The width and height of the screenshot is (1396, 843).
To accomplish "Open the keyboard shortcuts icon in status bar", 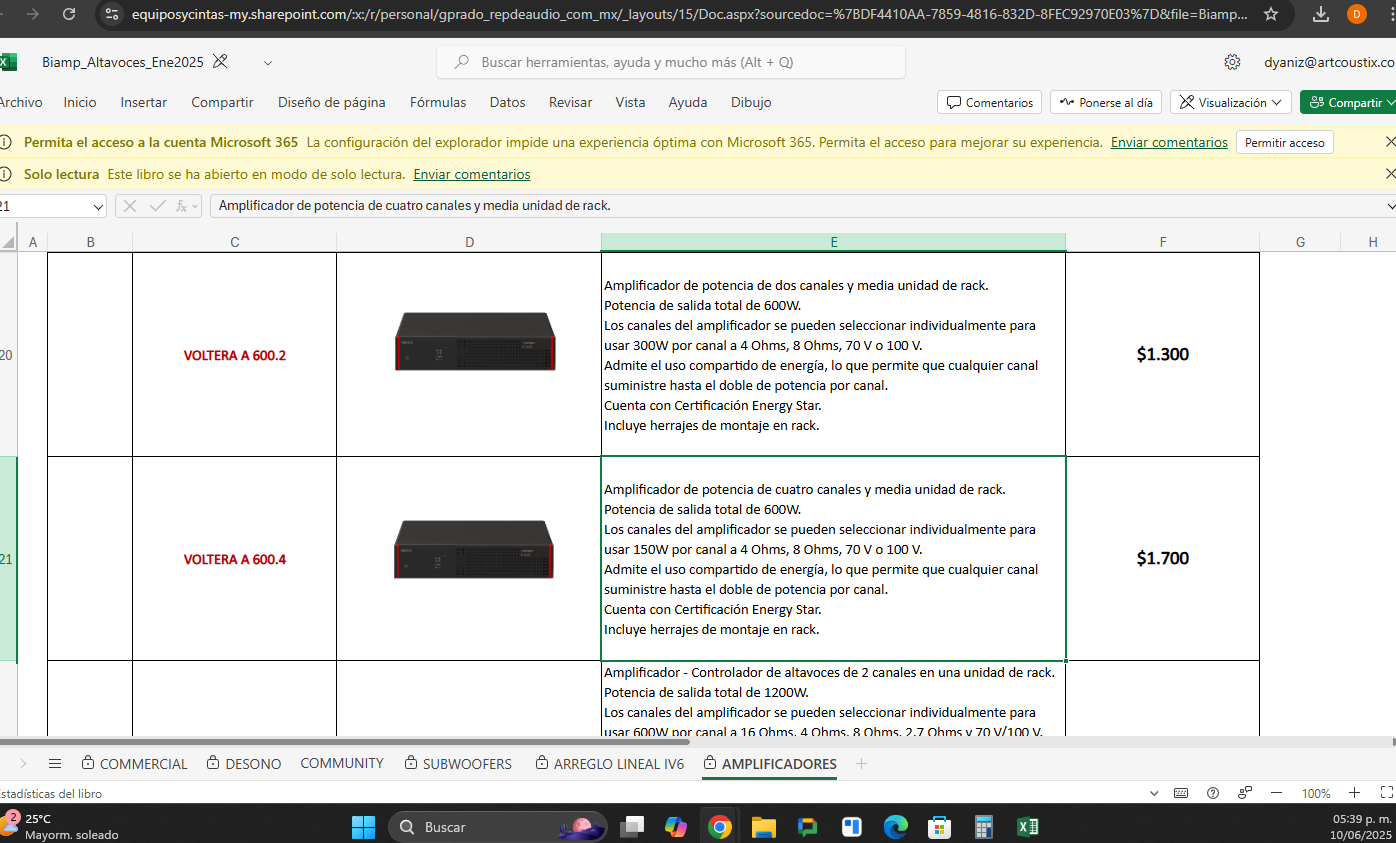I will point(1181,793).
